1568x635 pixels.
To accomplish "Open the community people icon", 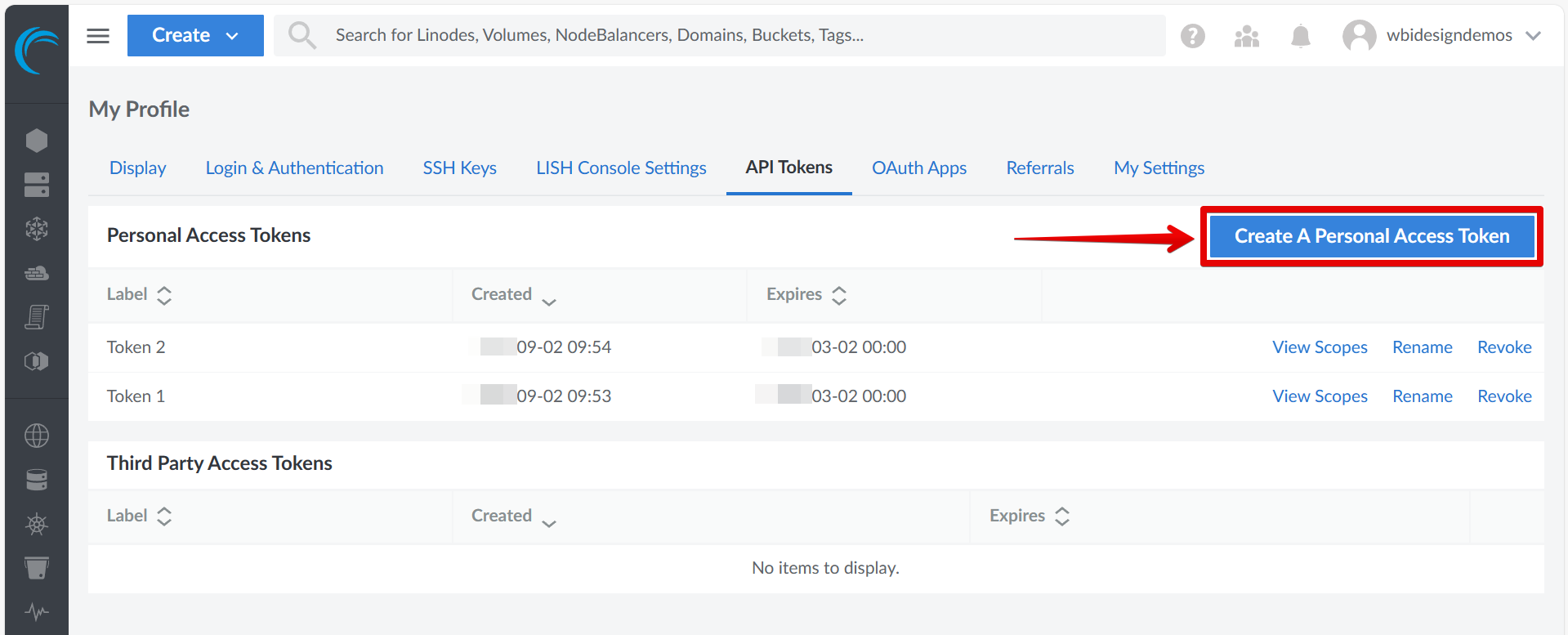I will coord(1247,36).
